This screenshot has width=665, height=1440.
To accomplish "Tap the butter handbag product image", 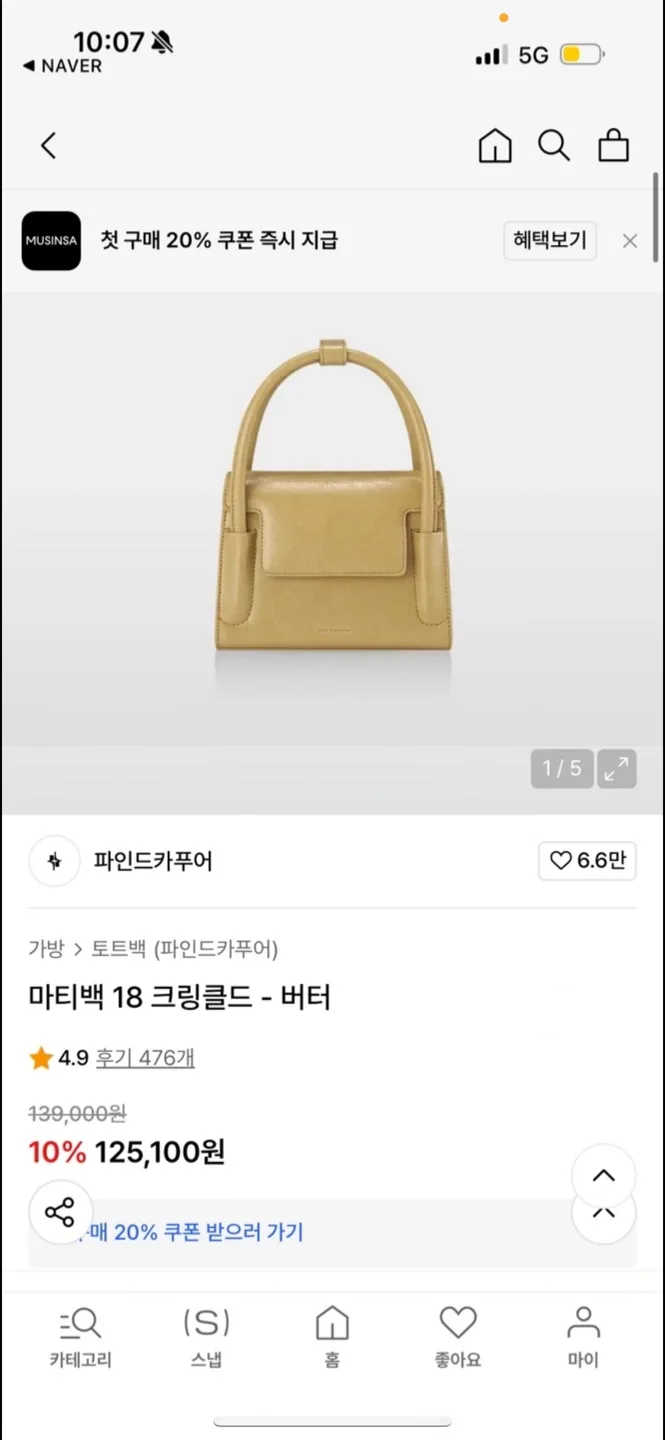I will (332, 498).
